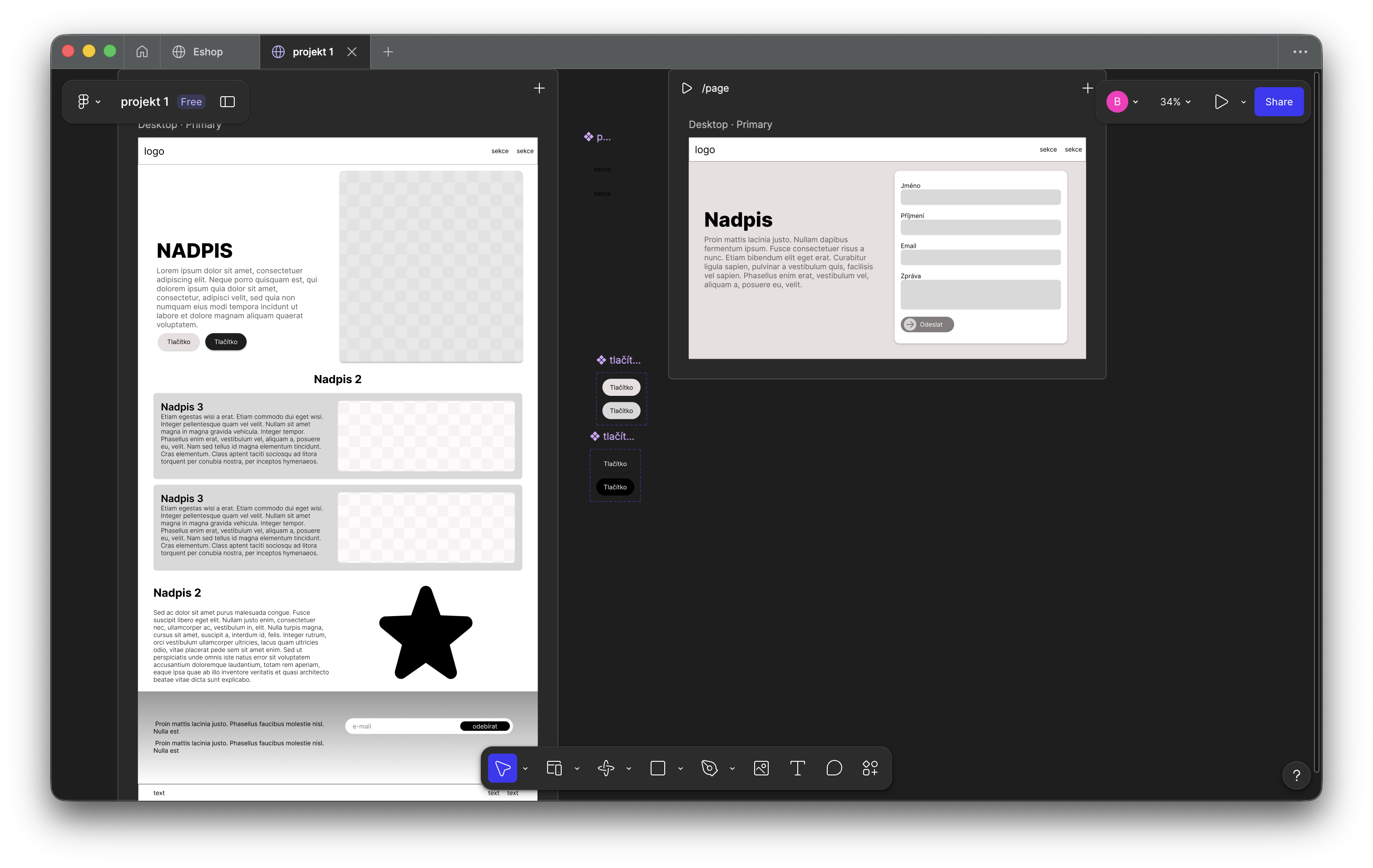This screenshot has width=1373, height=868.
Task: Click the Share button
Action: pyautogui.click(x=1279, y=101)
